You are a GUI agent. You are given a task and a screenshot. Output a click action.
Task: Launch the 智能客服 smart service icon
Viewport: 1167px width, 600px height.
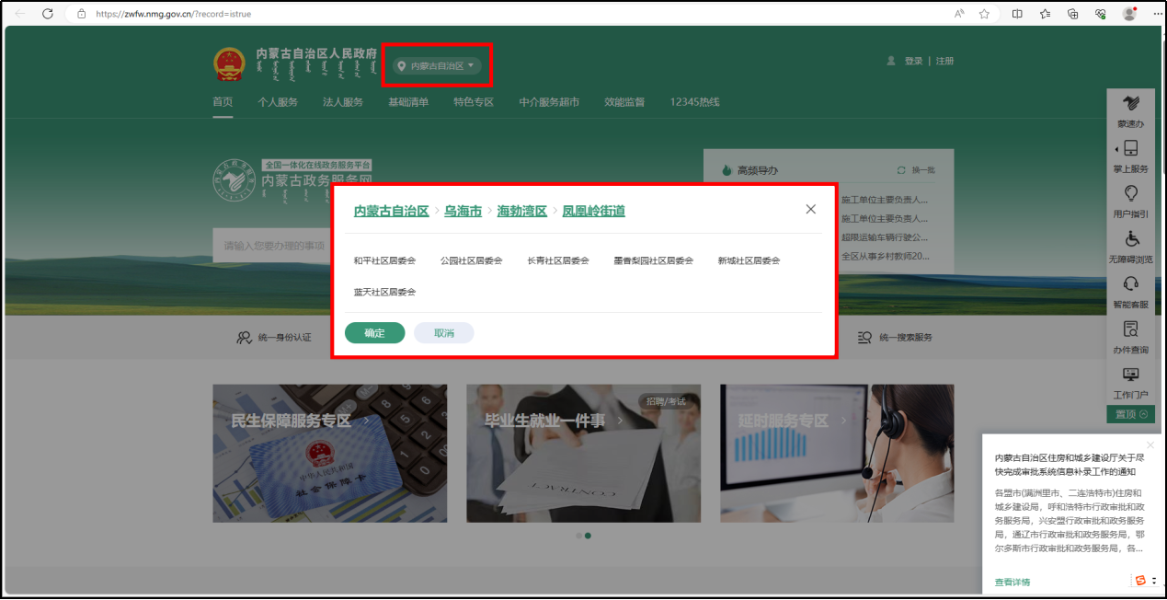click(x=1131, y=291)
